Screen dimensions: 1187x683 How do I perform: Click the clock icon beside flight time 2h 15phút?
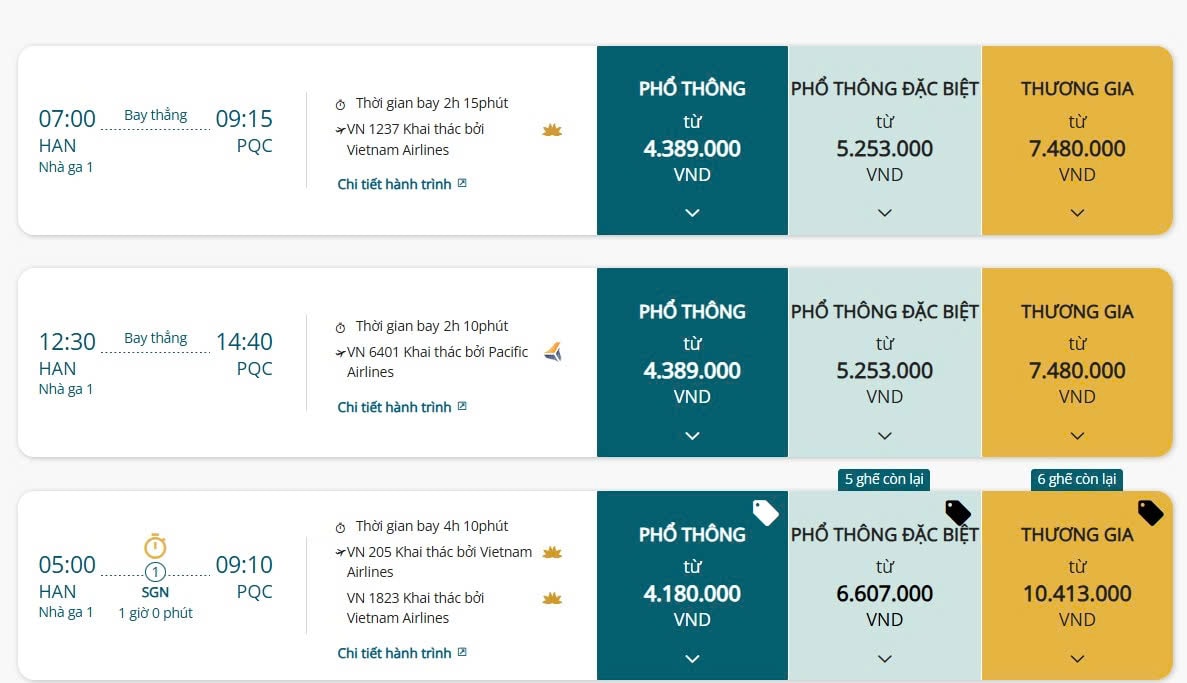click(340, 104)
